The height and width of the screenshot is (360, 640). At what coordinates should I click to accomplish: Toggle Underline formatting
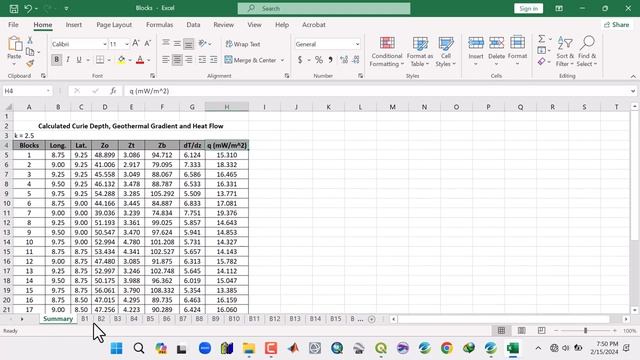coord(79,60)
